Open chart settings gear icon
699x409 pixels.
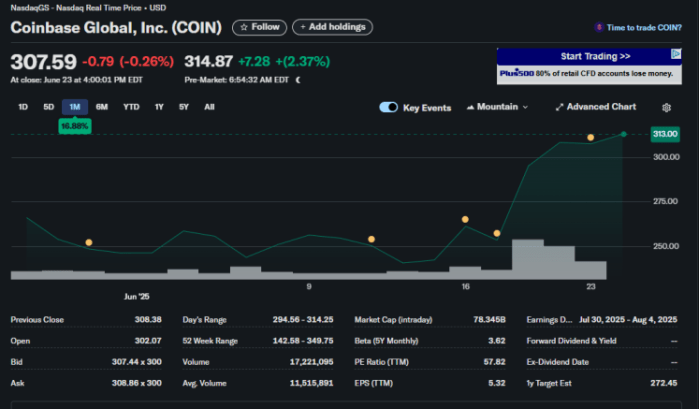[x=667, y=107]
